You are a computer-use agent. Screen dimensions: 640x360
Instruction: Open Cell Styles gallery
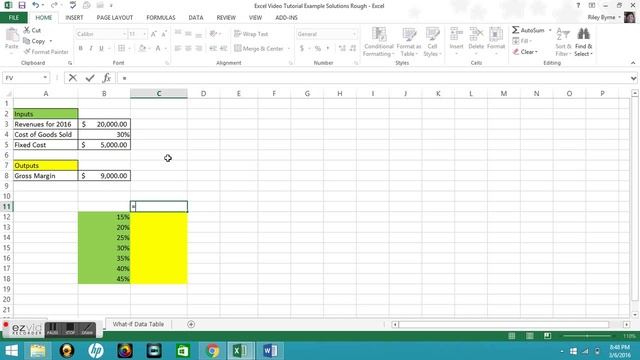pos(432,42)
